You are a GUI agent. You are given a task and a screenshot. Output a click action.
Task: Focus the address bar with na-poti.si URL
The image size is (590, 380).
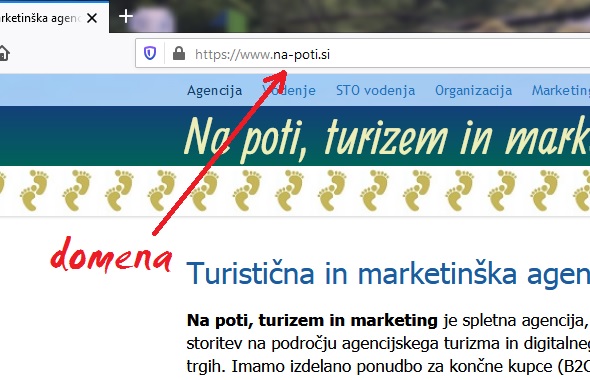(x=362, y=53)
